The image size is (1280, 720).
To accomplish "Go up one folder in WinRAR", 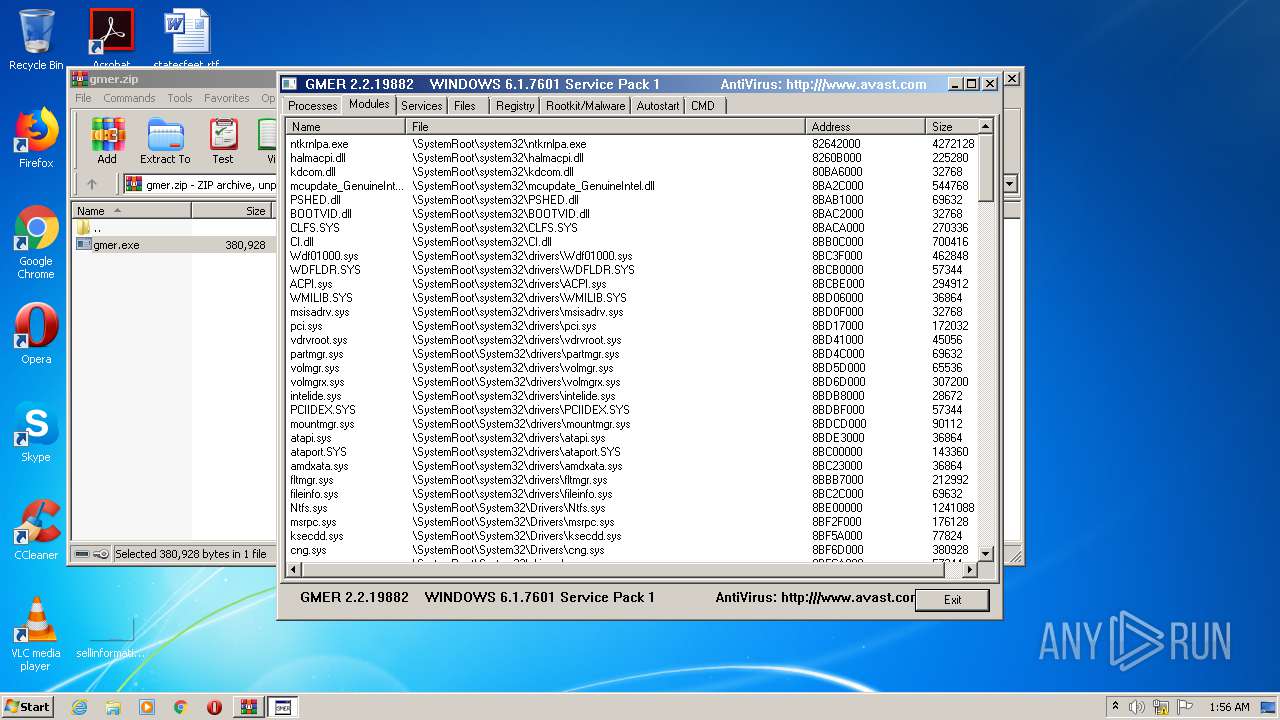I will point(92,184).
